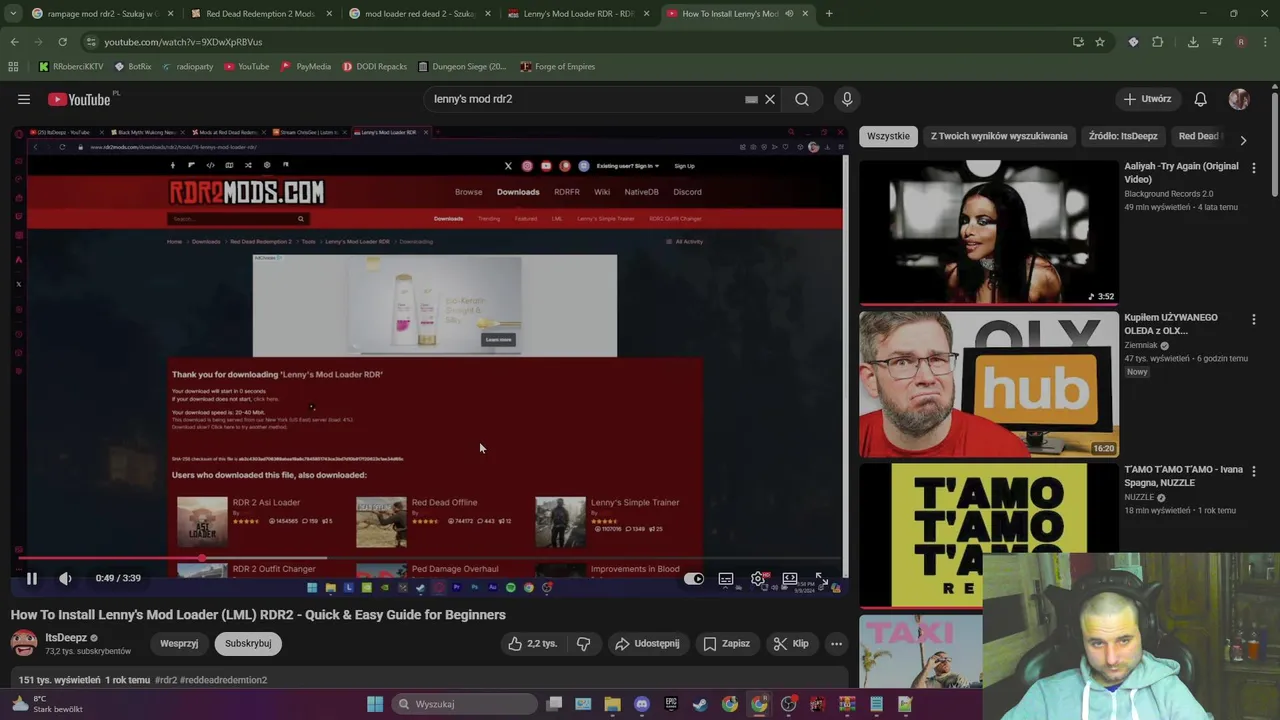Switch to Lenny's Mod Loader RDR tab

(578, 14)
